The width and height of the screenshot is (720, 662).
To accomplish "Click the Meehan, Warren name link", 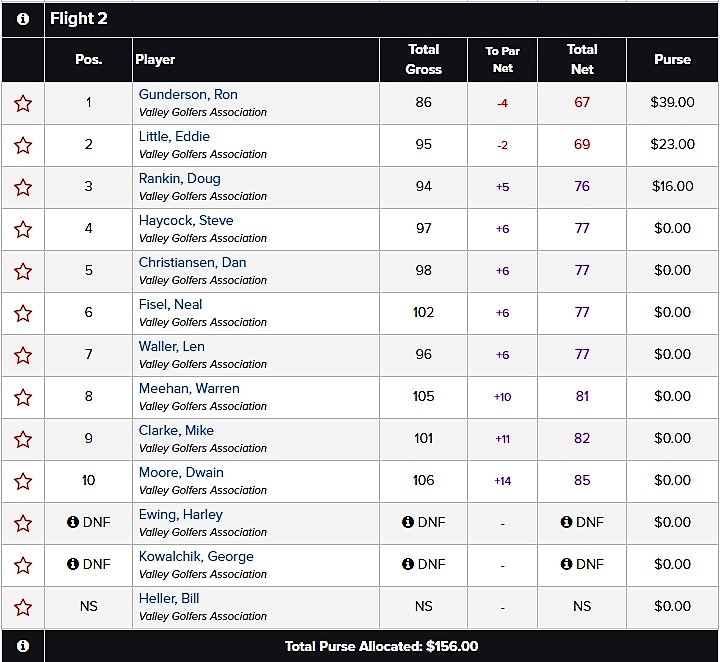I will (189, 388).
